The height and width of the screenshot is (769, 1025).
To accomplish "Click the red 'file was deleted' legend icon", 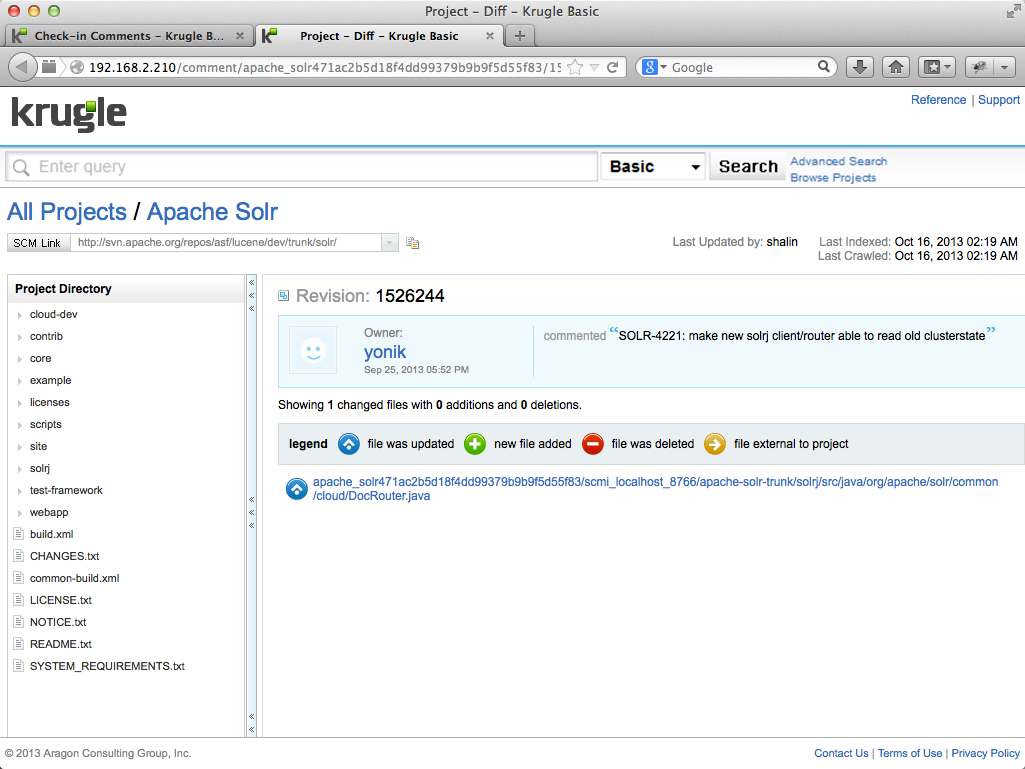I will [x=593, y=444].
